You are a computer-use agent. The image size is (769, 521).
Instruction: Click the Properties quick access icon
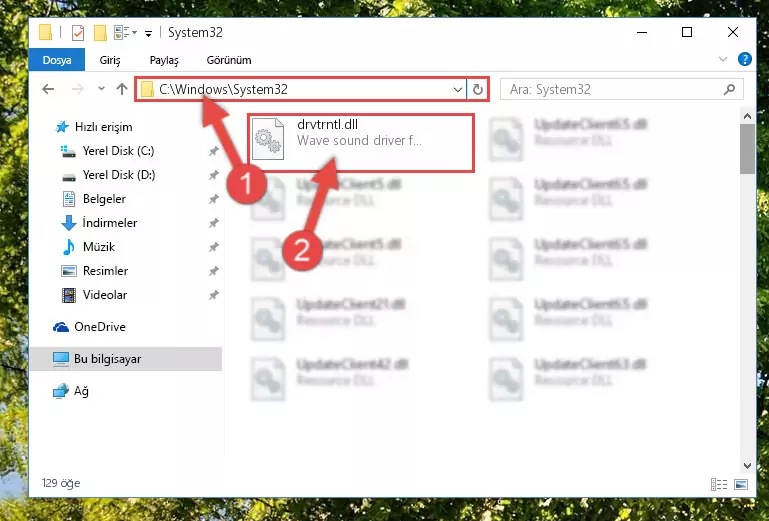77,33
